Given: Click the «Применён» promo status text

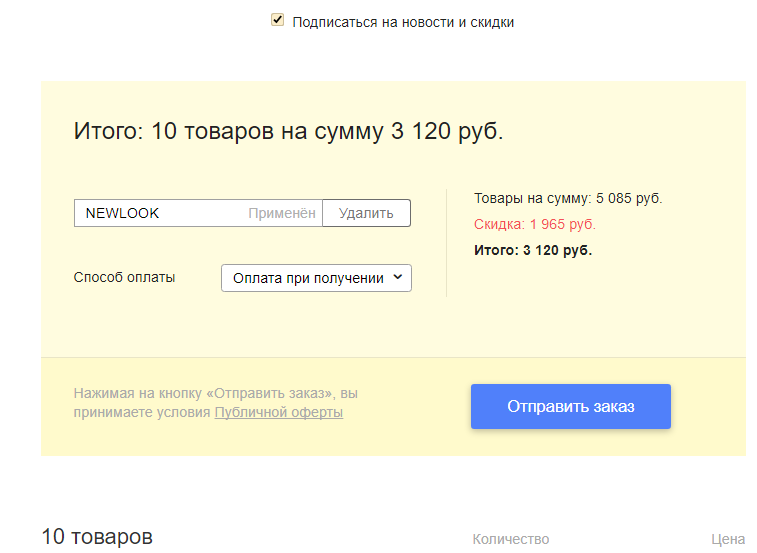Looking at the screenshot, I should click(x=281, y=213).
